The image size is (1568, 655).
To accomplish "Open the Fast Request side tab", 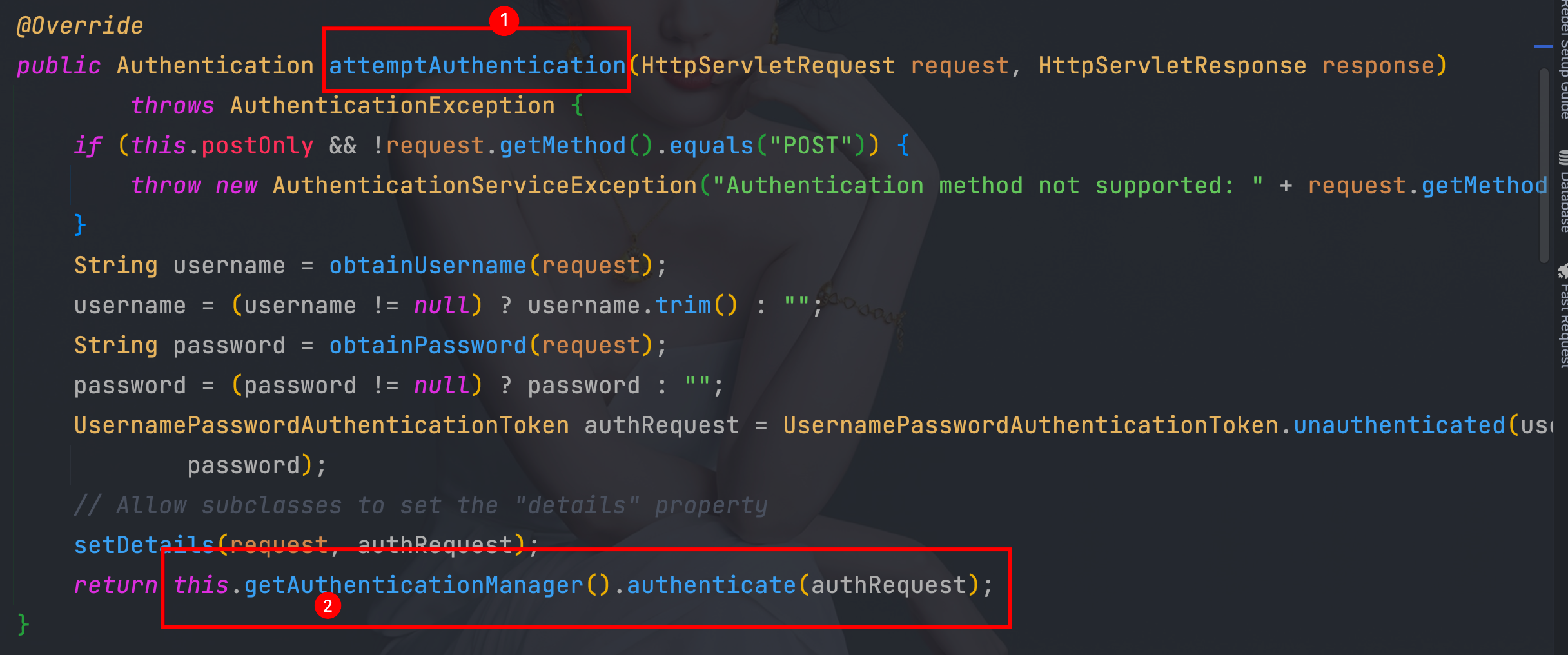I will click(x=1563, y=316).
